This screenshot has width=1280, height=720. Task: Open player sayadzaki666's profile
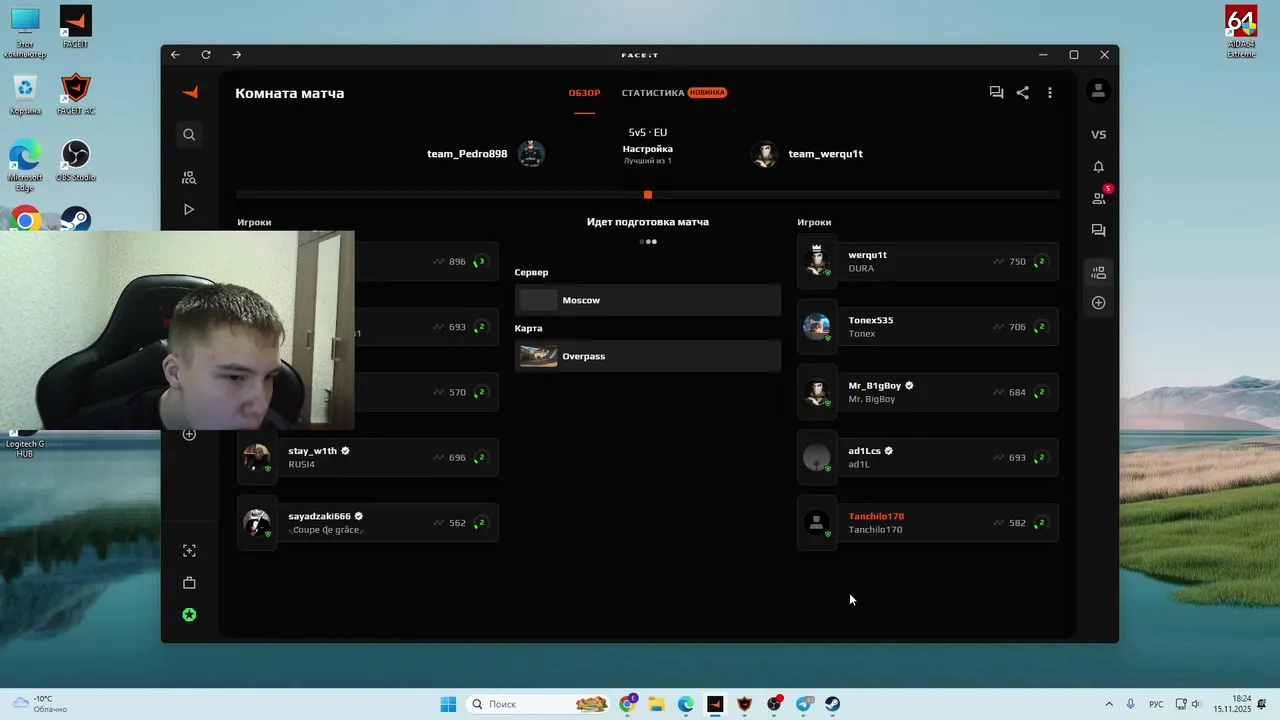pyautogui.click(x=319, y=516)
